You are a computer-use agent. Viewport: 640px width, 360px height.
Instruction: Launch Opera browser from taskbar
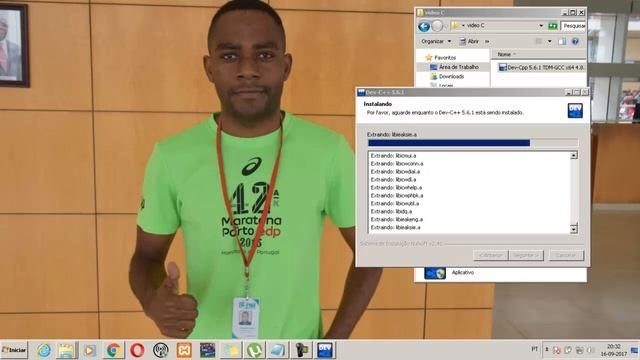coord(137,350)
